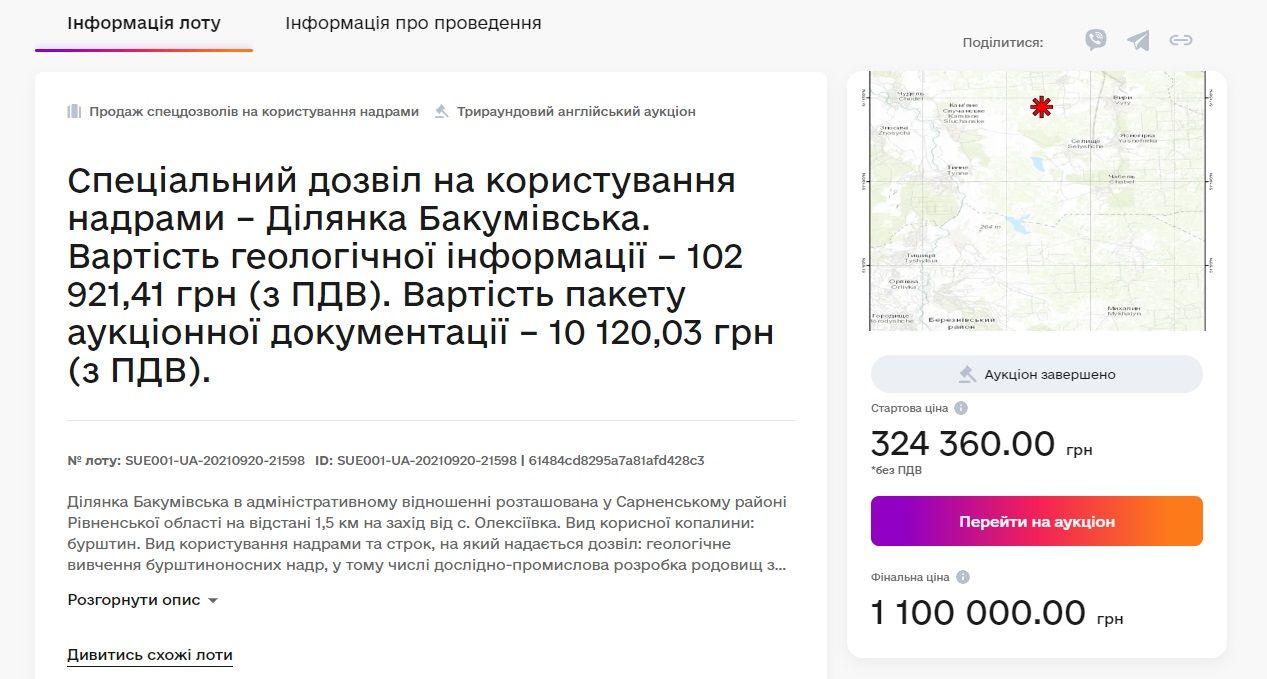
Task: Select the 'Інформація лоту' tab
Action: click(142, 22)
